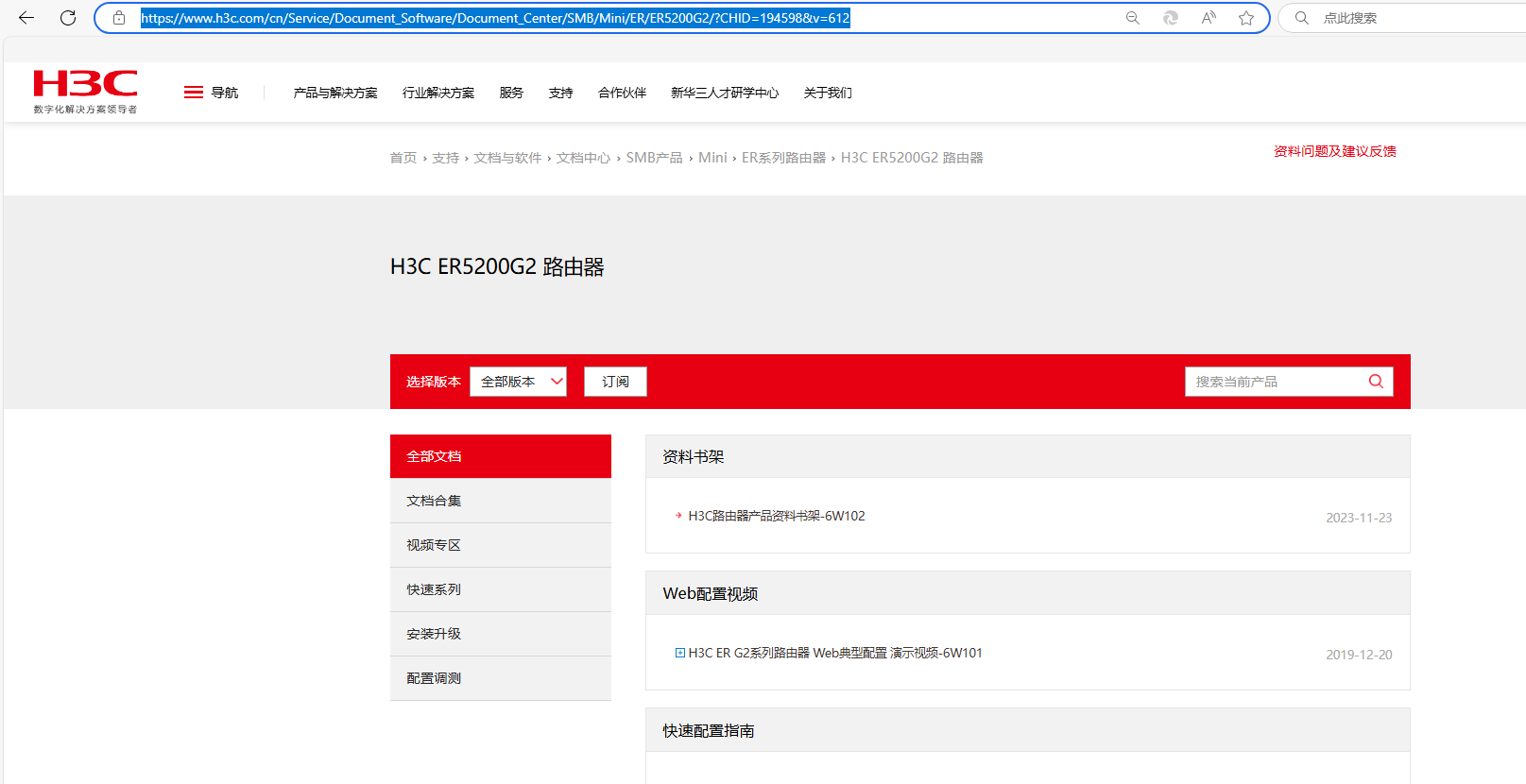Click the 支持 breadcrumb link

click(445, 158)
